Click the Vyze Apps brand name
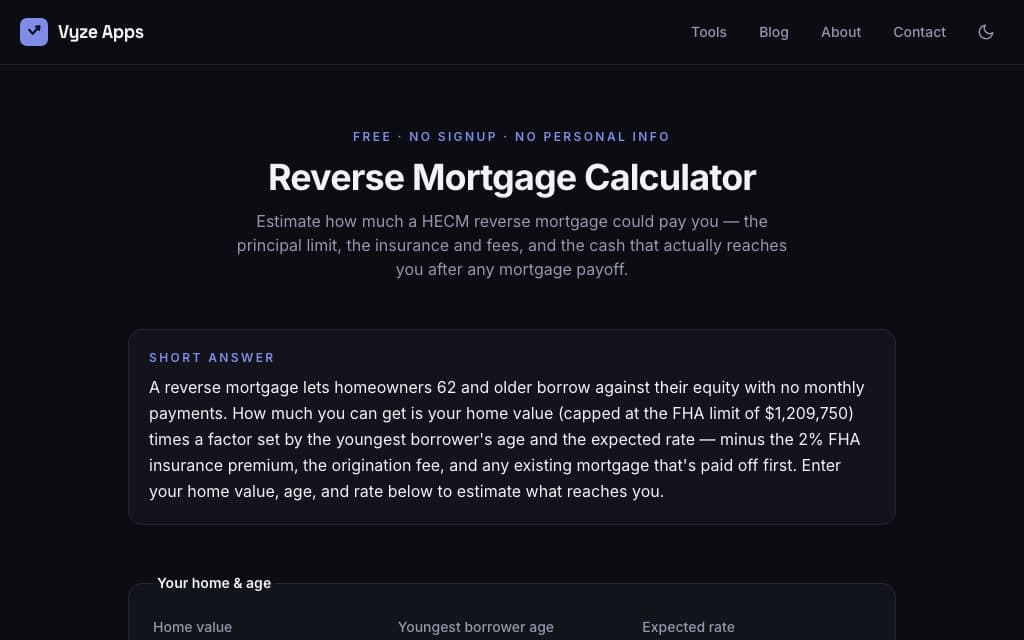Screen dimensions: 1024x640 pos(101,32)
